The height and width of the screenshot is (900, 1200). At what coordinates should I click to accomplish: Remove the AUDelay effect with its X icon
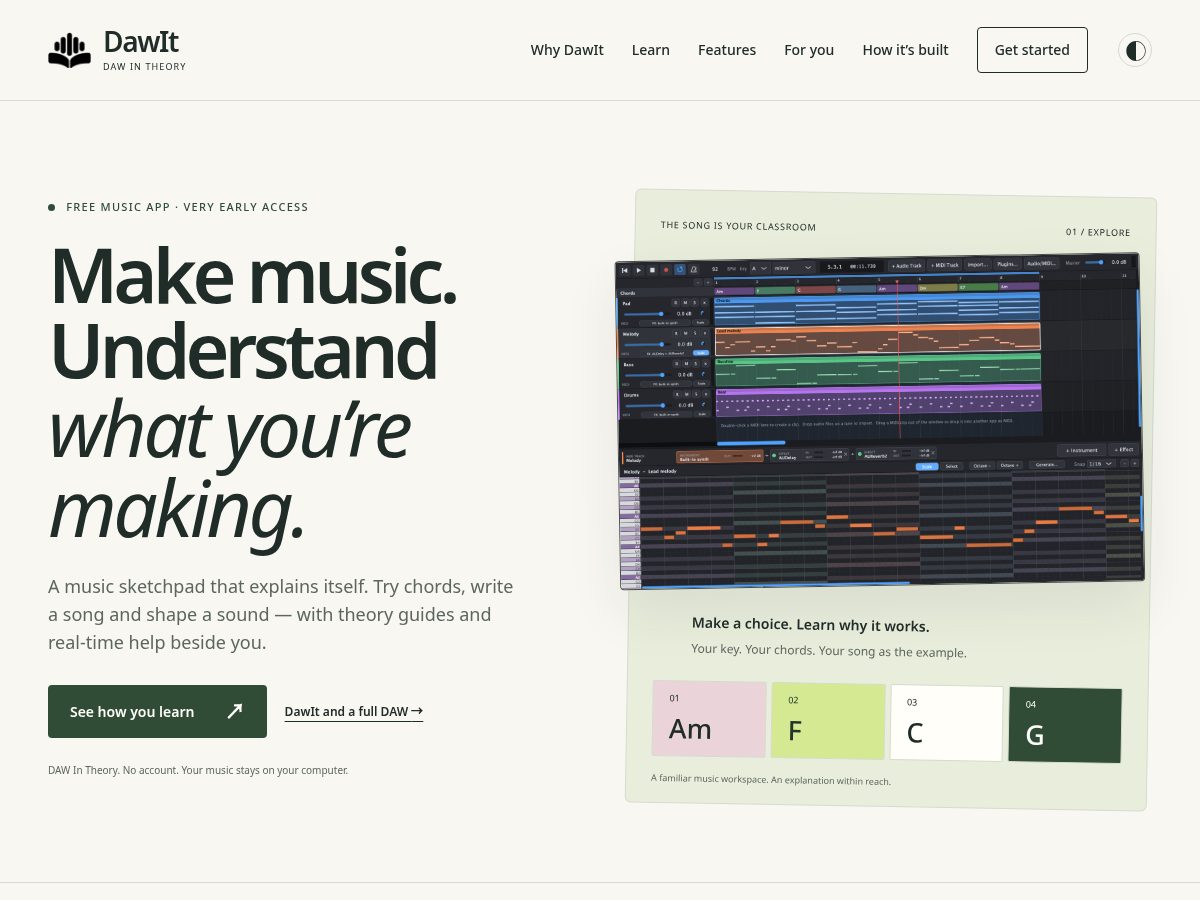[846, 453]
